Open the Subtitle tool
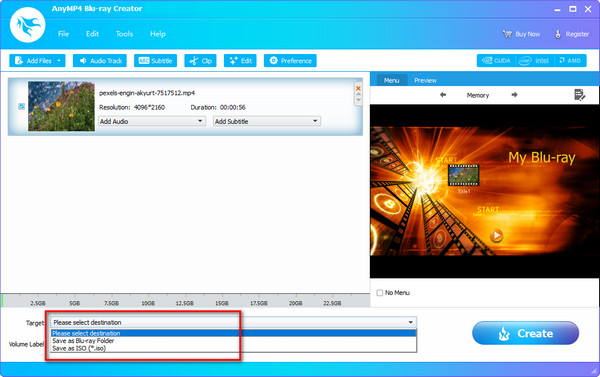The width and height of the screenshot is (600, 377). (155, 60)
